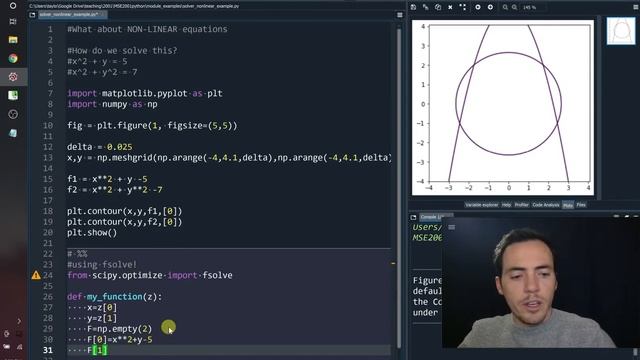
Task: Open the Variable explorer tab
Action: pyautogui.click(x=481, y=205)
